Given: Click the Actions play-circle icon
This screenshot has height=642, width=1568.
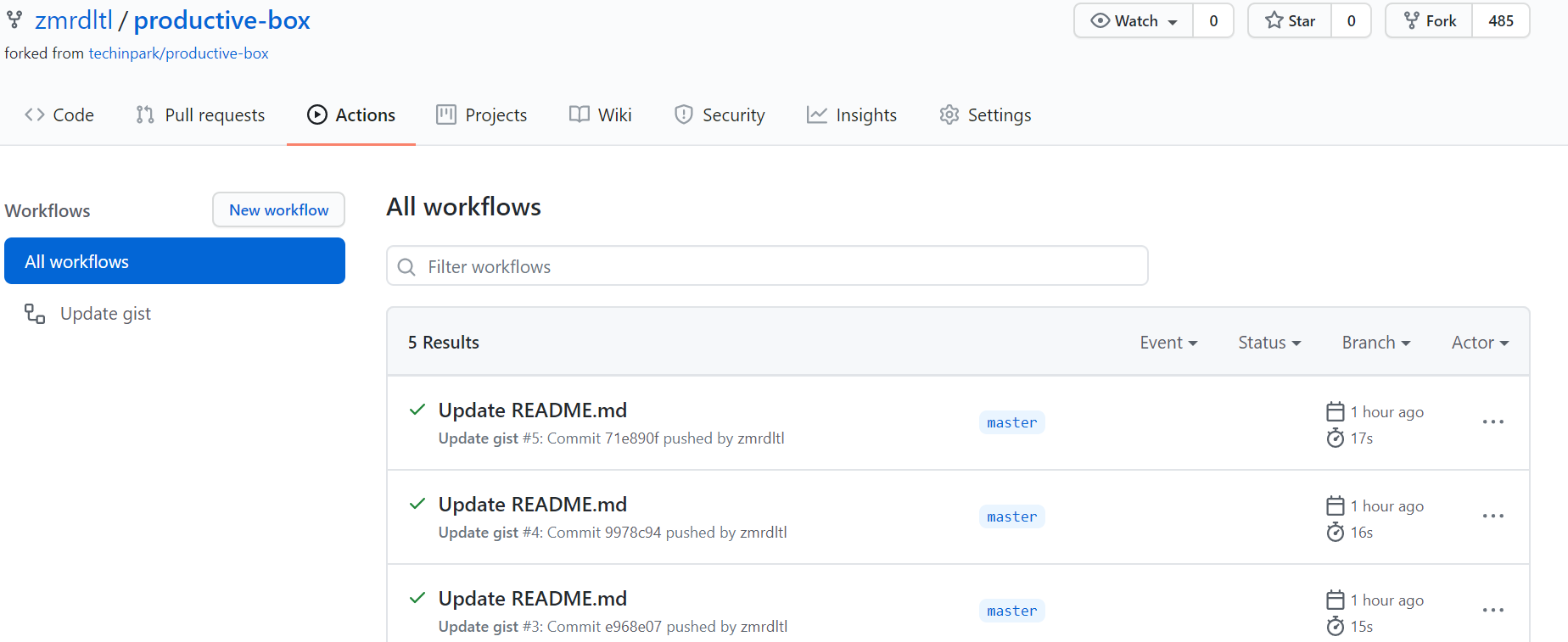Looking at the screenshot, I should coord(317,114).
